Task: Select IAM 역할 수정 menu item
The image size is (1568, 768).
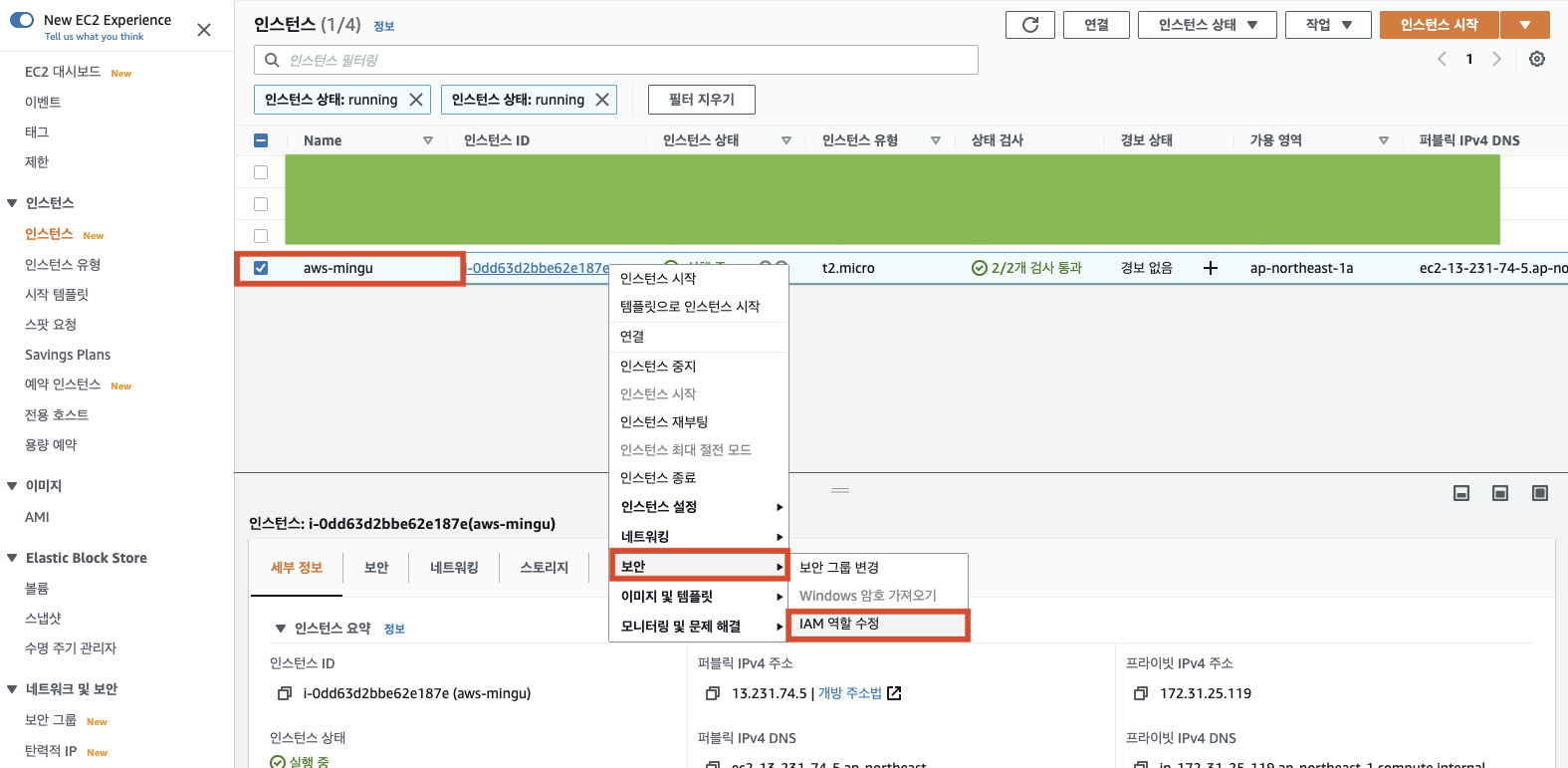Action: (x=878, y=624)
